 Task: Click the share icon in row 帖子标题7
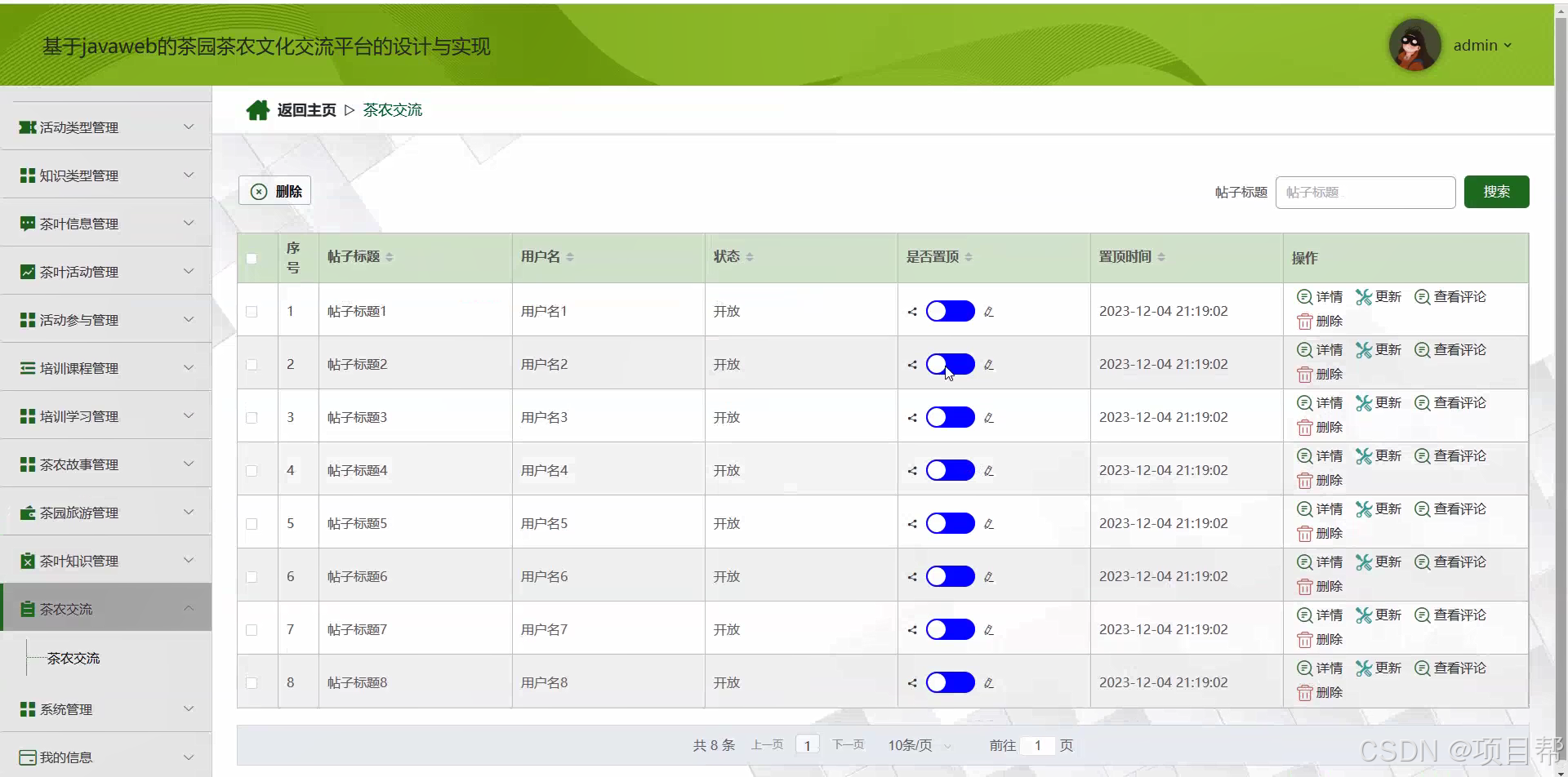[912, 630]
